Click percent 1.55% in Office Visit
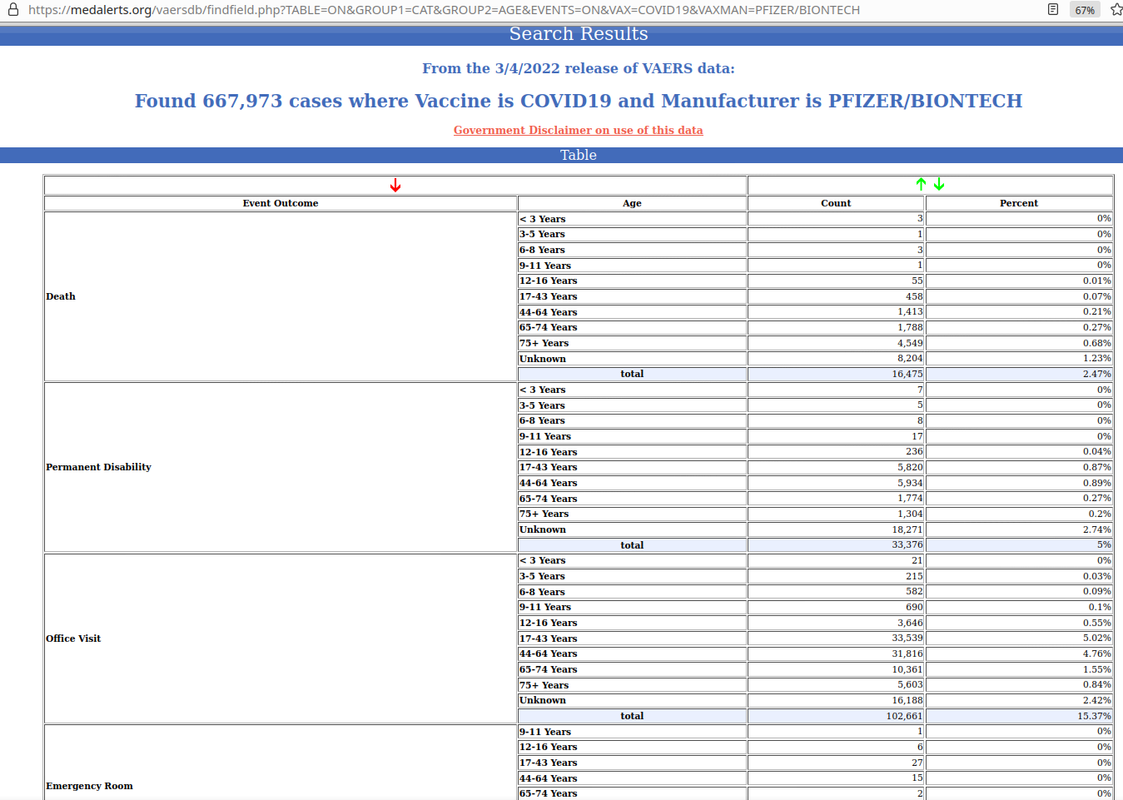Screen dimensions: 1123x800 coord(1018,669)
